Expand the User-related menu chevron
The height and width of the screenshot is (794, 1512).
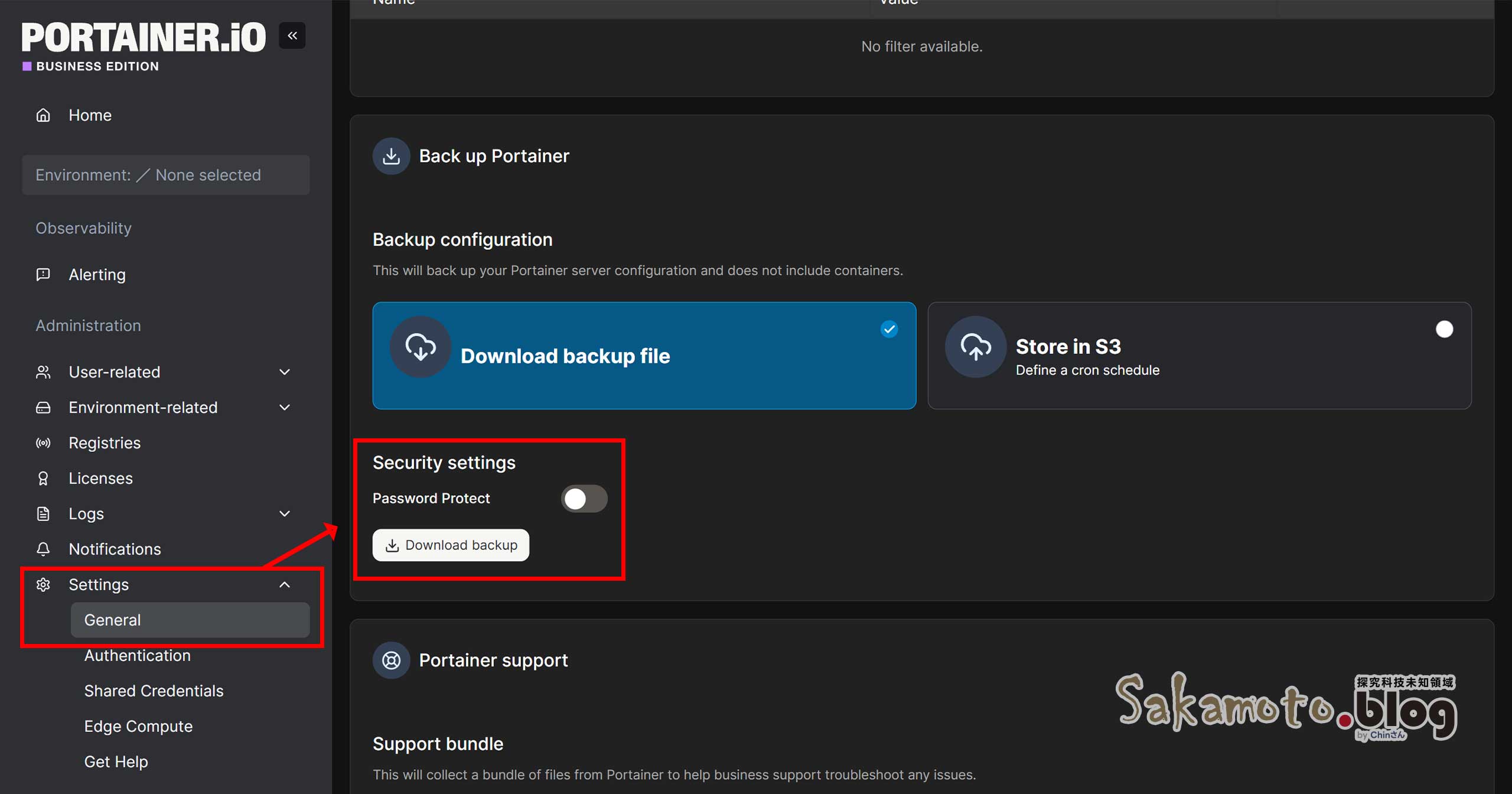click(285, 372)
